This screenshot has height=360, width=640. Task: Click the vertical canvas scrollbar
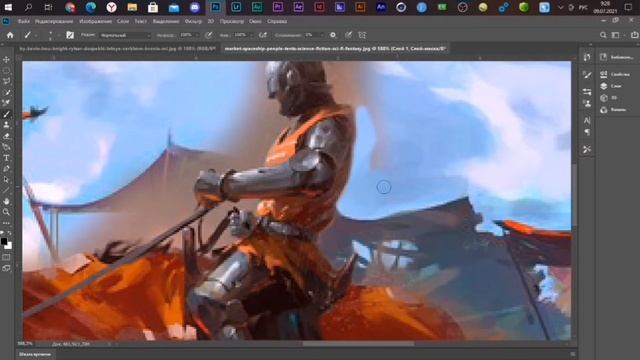574,195
